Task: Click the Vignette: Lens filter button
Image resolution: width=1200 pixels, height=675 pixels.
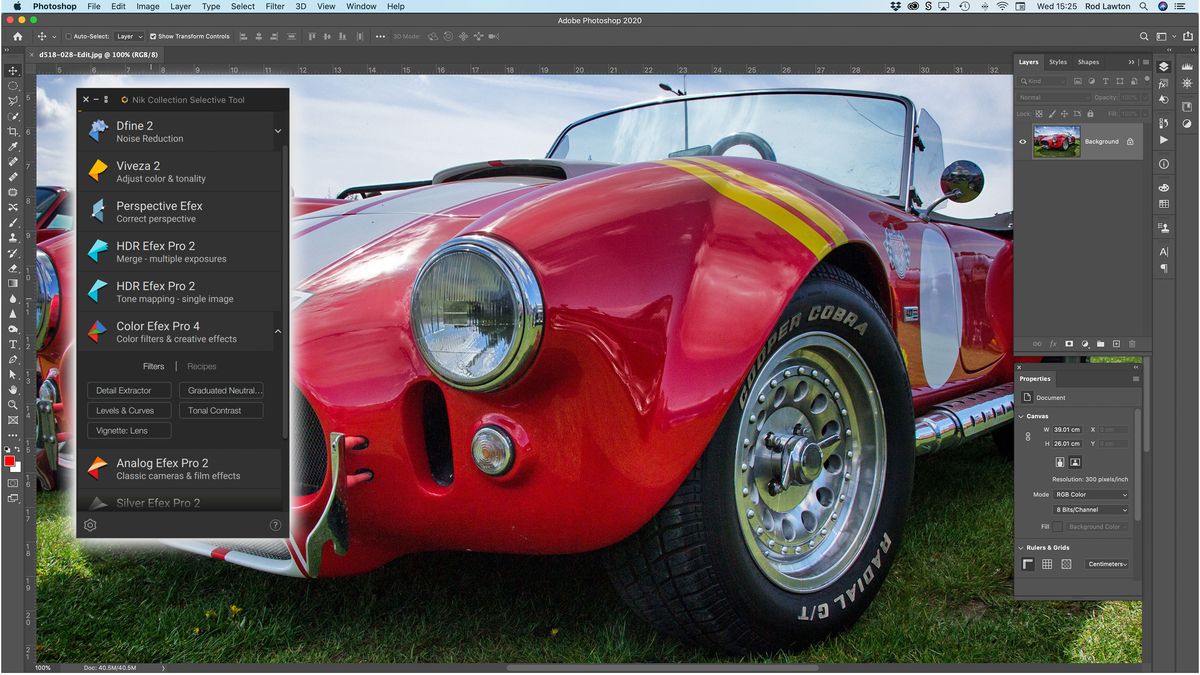Action: [128, 430]
